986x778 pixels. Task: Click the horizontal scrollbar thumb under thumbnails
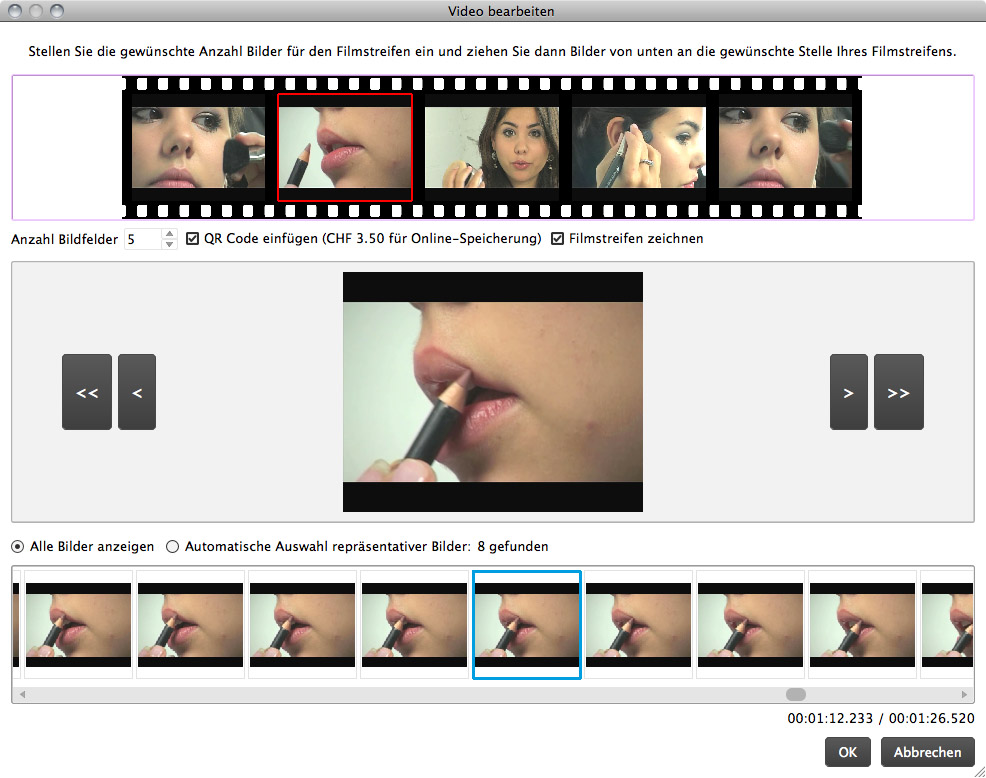coord(795,694)
